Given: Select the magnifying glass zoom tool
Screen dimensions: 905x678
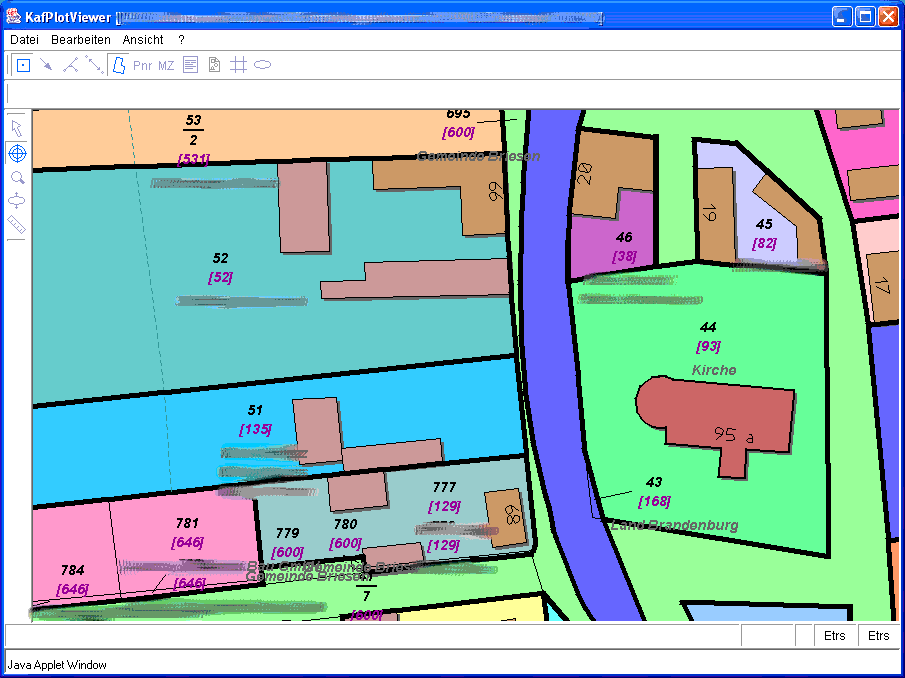Looking at the screenshot, I should pos(17,177).
